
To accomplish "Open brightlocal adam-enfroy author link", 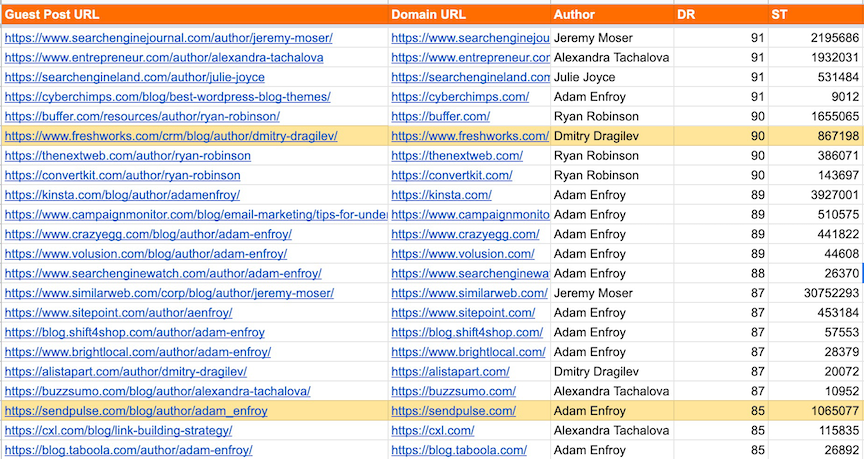I will [x=138, y=352].
